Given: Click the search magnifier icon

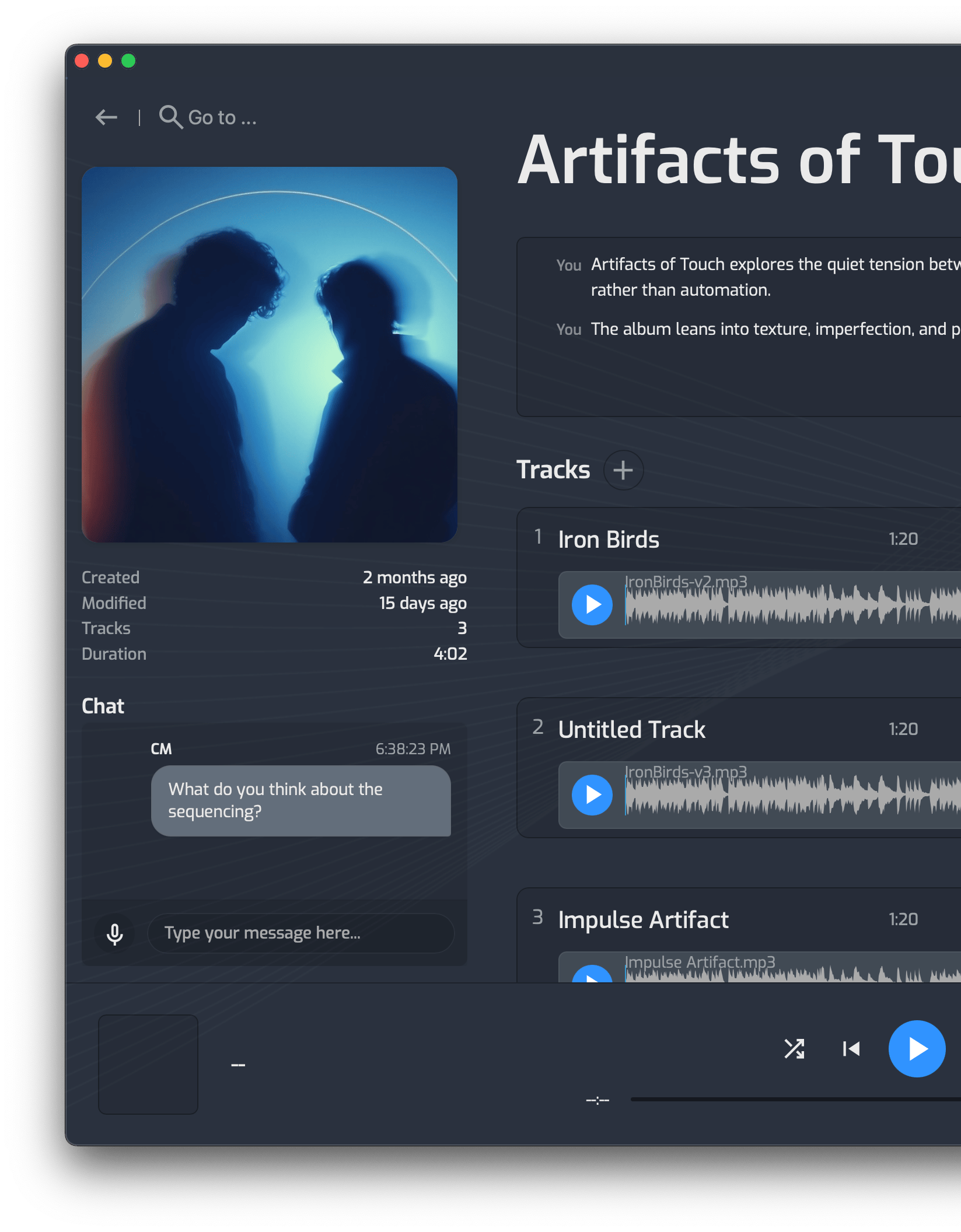Looking at the screenshot, I should (x=170, y=117).
